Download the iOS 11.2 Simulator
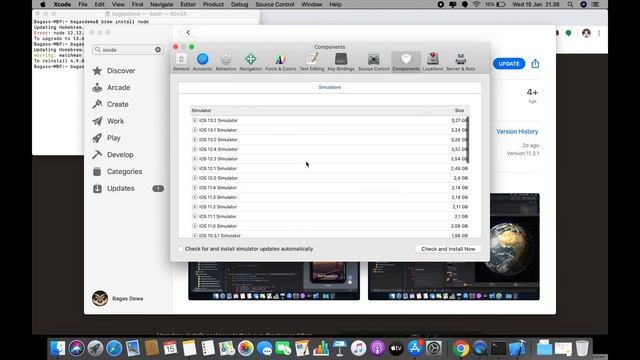 click(195, 207)
